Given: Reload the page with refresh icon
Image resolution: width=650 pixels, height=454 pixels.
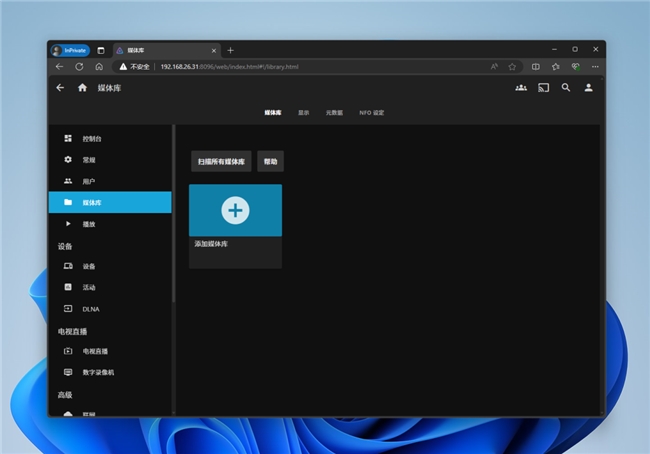Looking at the screenshot, I should 79,66.
